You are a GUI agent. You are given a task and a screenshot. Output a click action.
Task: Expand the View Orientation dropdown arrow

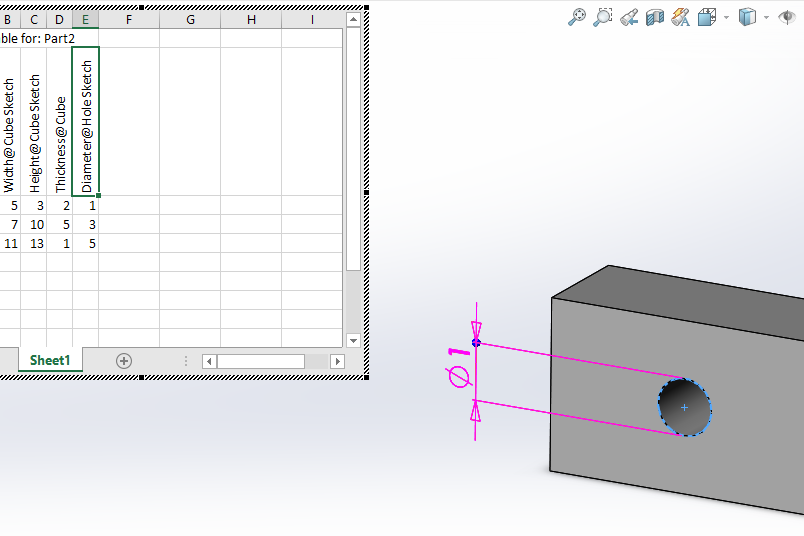pos(726,18)
